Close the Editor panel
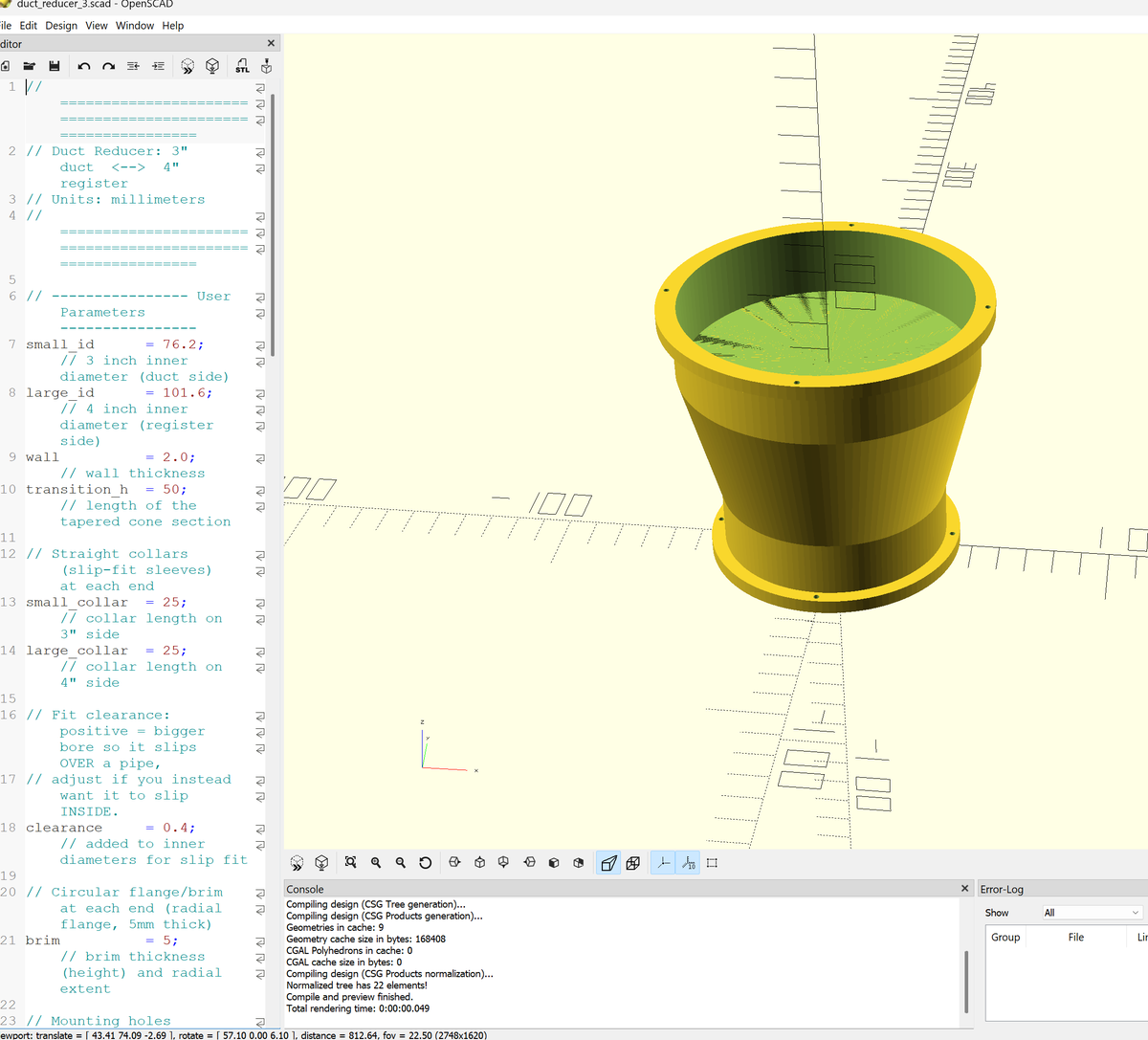The image size is (1148, 1040). (x=271, y=43)
